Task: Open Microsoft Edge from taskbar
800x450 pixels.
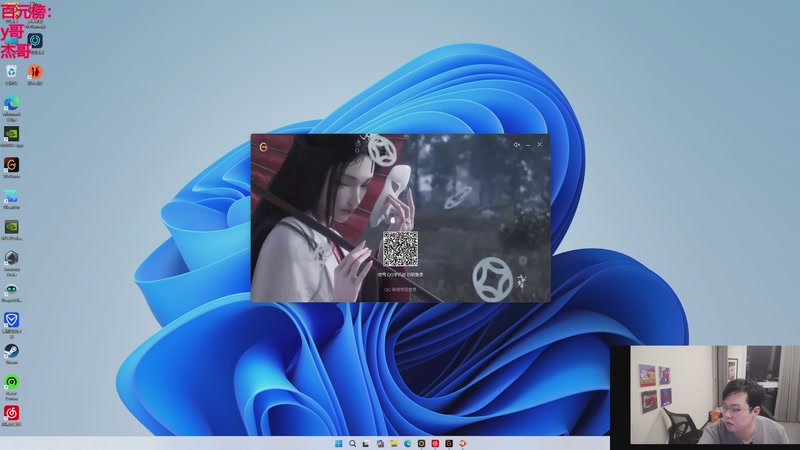Action: click(408, 443)
